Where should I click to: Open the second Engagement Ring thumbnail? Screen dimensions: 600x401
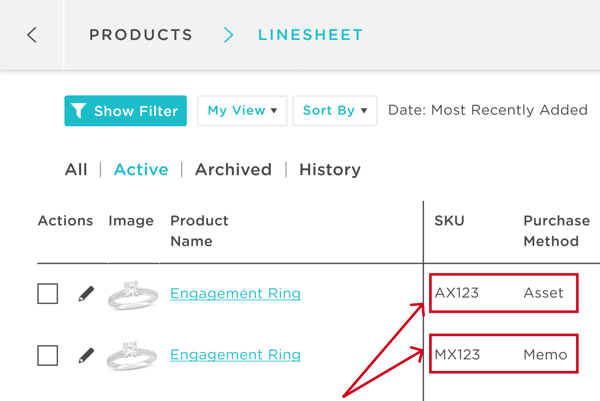pos(132,355)
